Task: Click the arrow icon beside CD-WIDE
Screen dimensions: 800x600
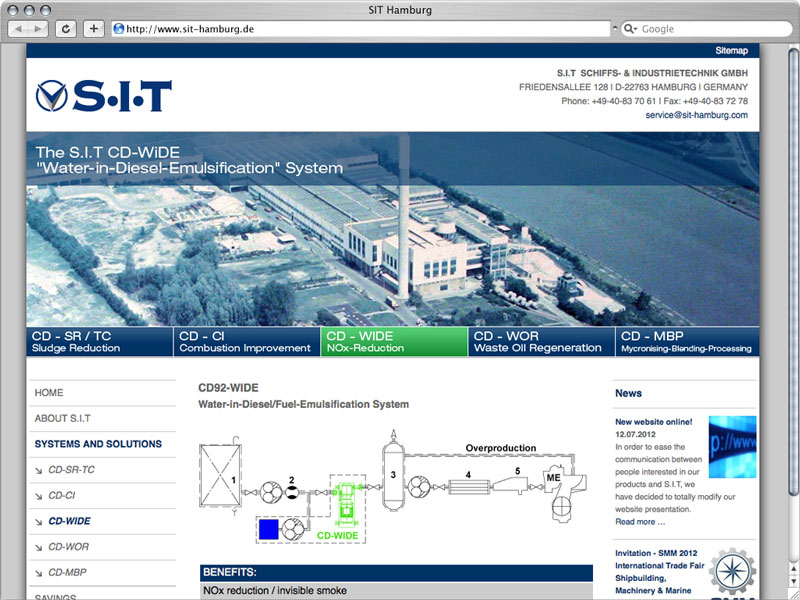Action: (x=38, y=522)
